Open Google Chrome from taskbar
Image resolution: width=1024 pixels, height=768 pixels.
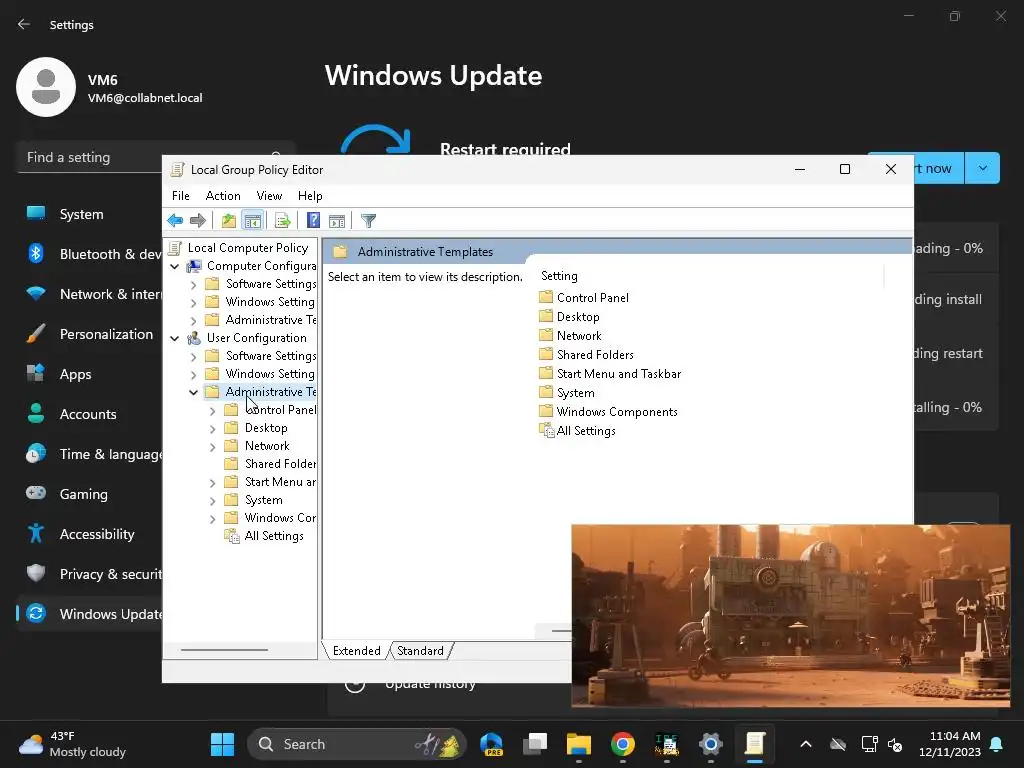(x=622, y=744)
